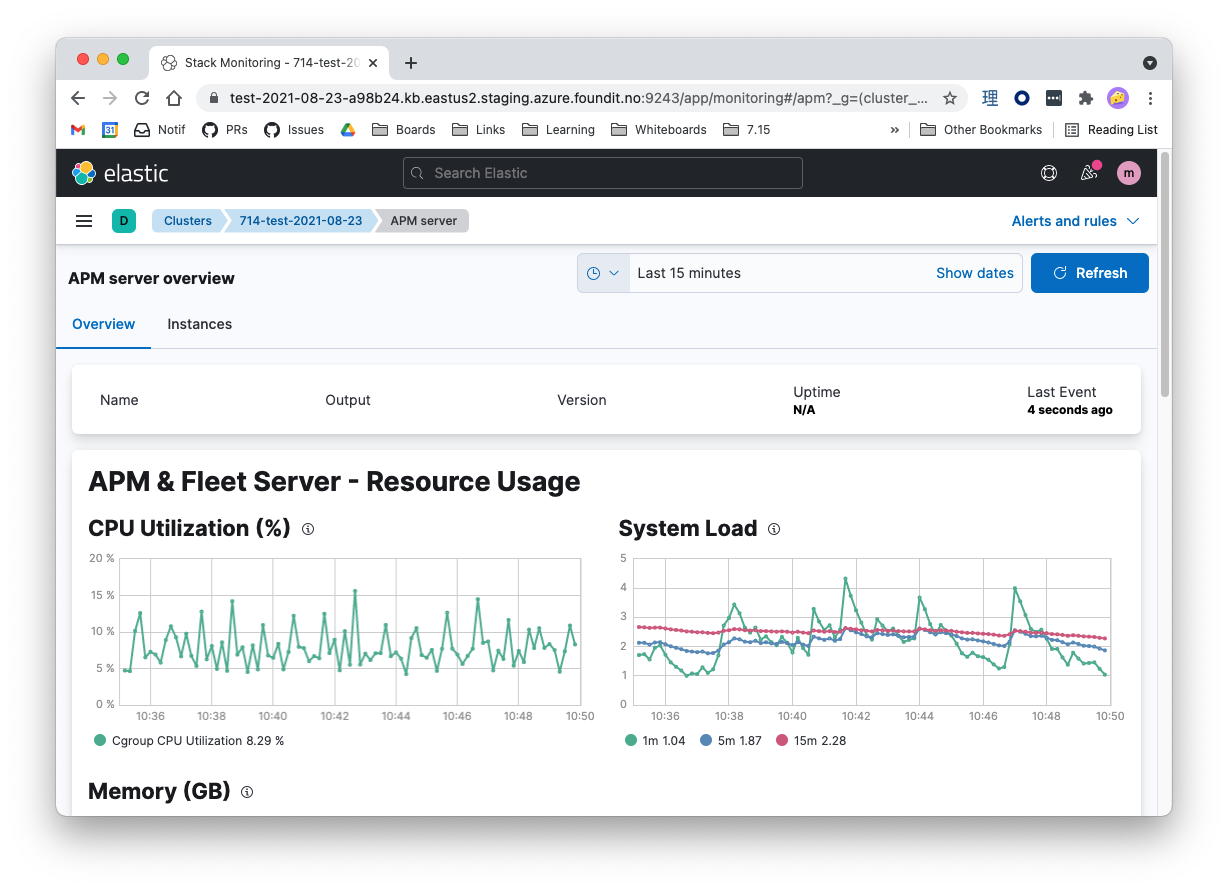Click the 'D' space selector badge
Image resolution: width=1228 pixels, height=890 pixels.
124,221
